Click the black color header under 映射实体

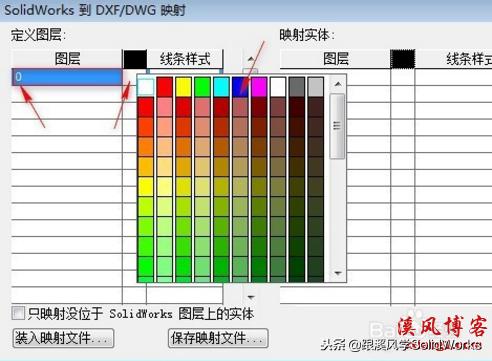(x=403, y=59)
